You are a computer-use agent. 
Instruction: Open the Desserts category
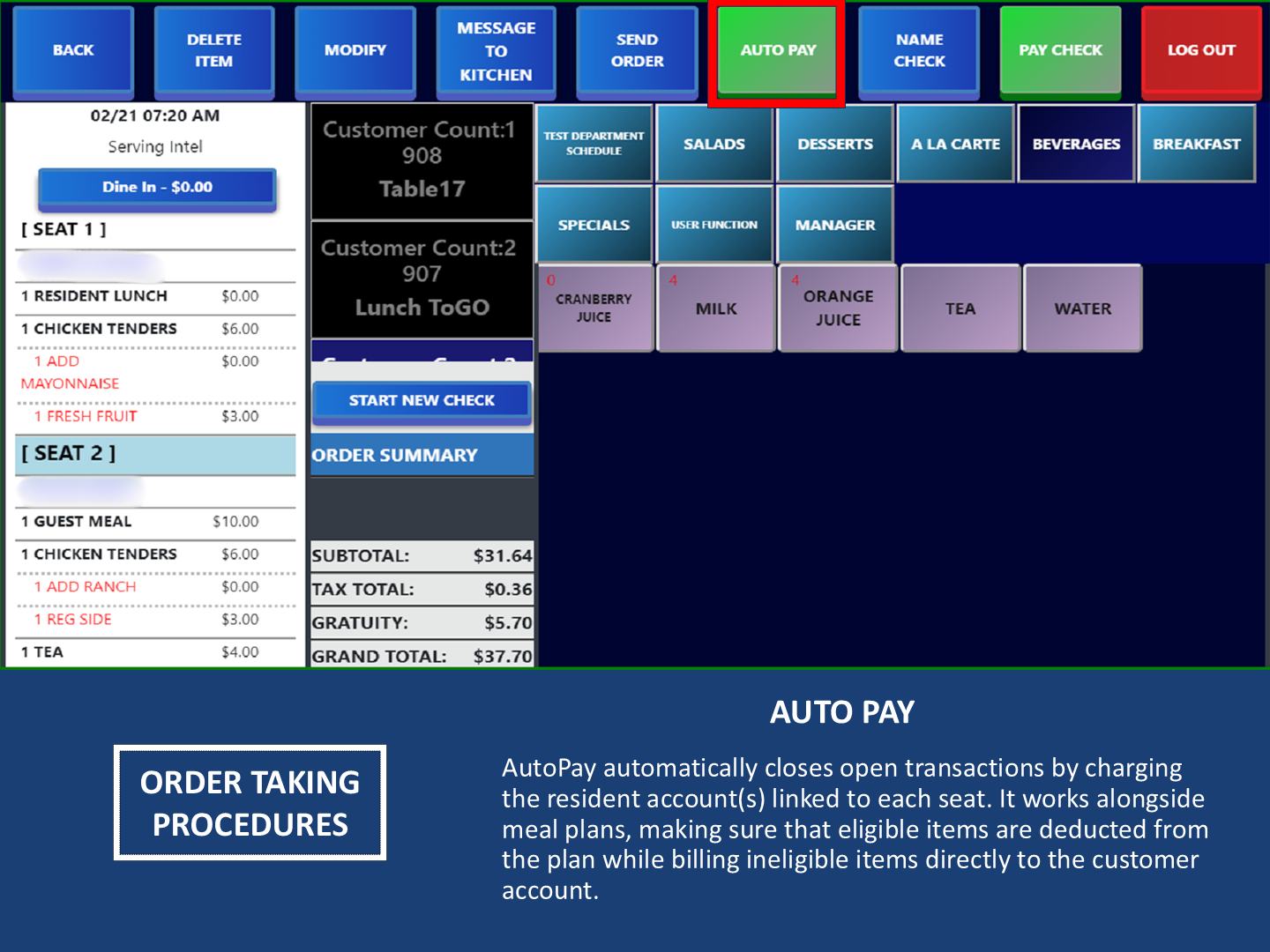[x=835, y=144]
